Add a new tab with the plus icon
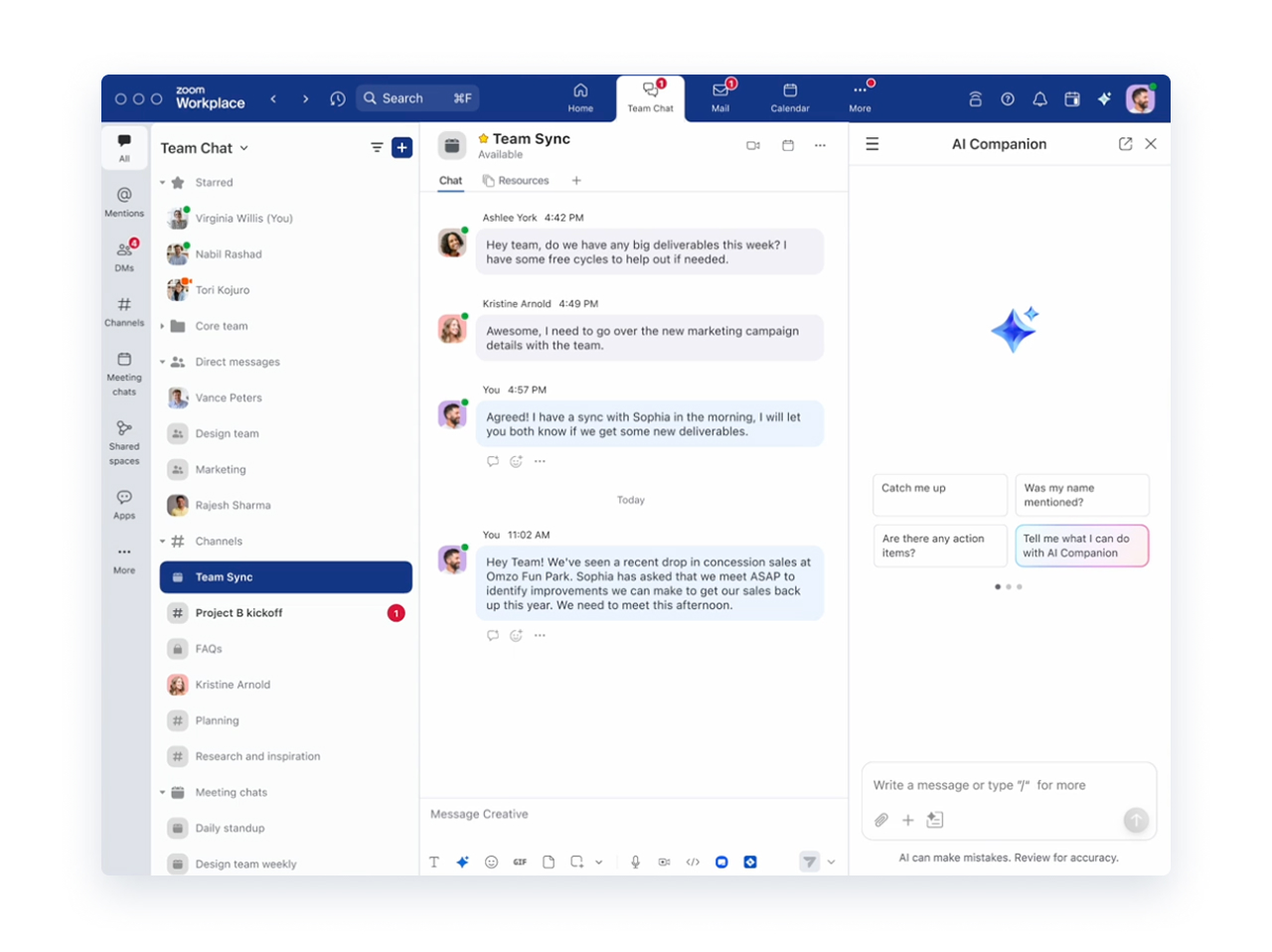The height and width of the screenshot is (952, 1272). [x=576, y=181]
